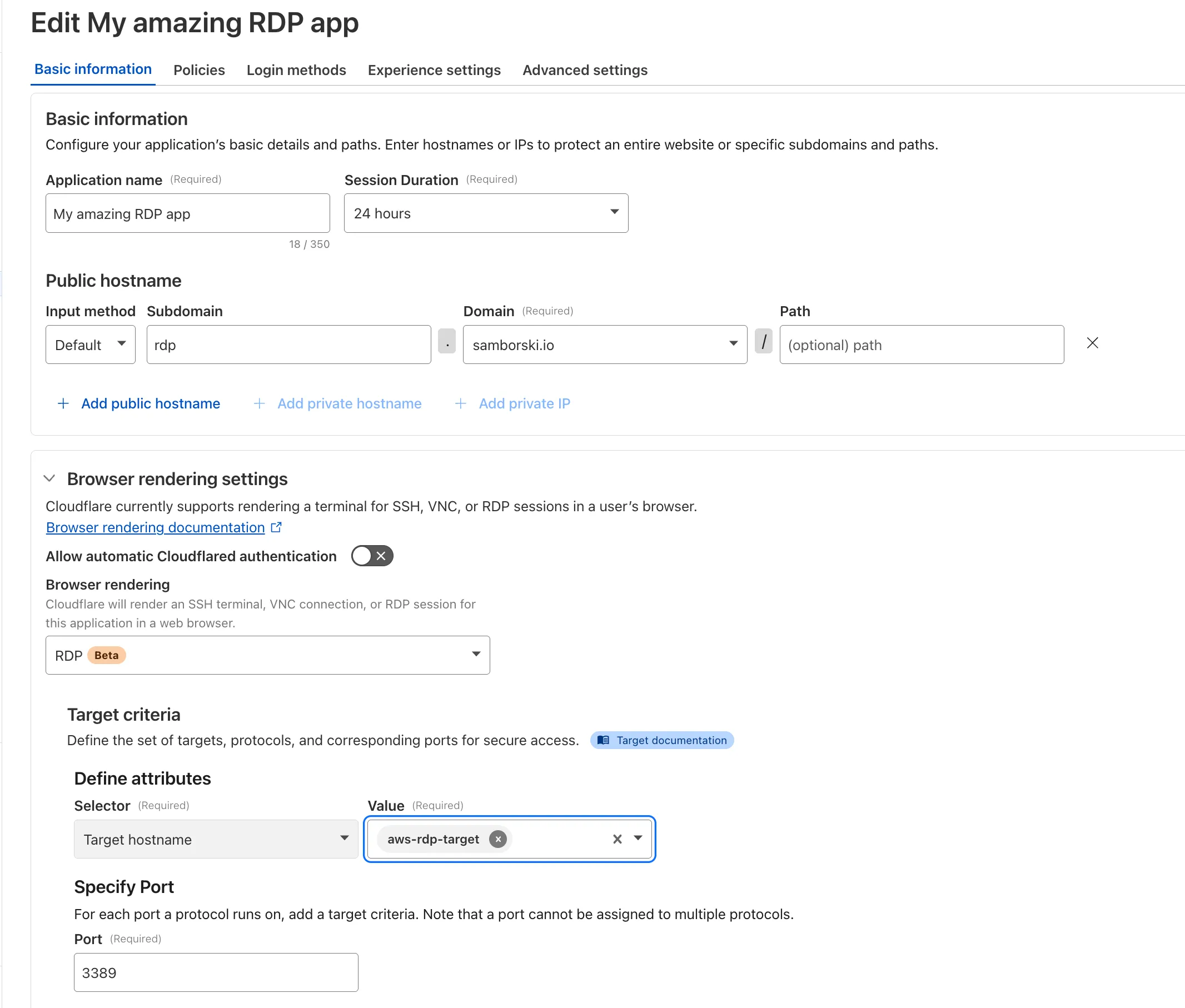Viewport: 1185px width, 1008px height.
Task: Open the Session Duration dropdown
Action: [x=614, y=213]
